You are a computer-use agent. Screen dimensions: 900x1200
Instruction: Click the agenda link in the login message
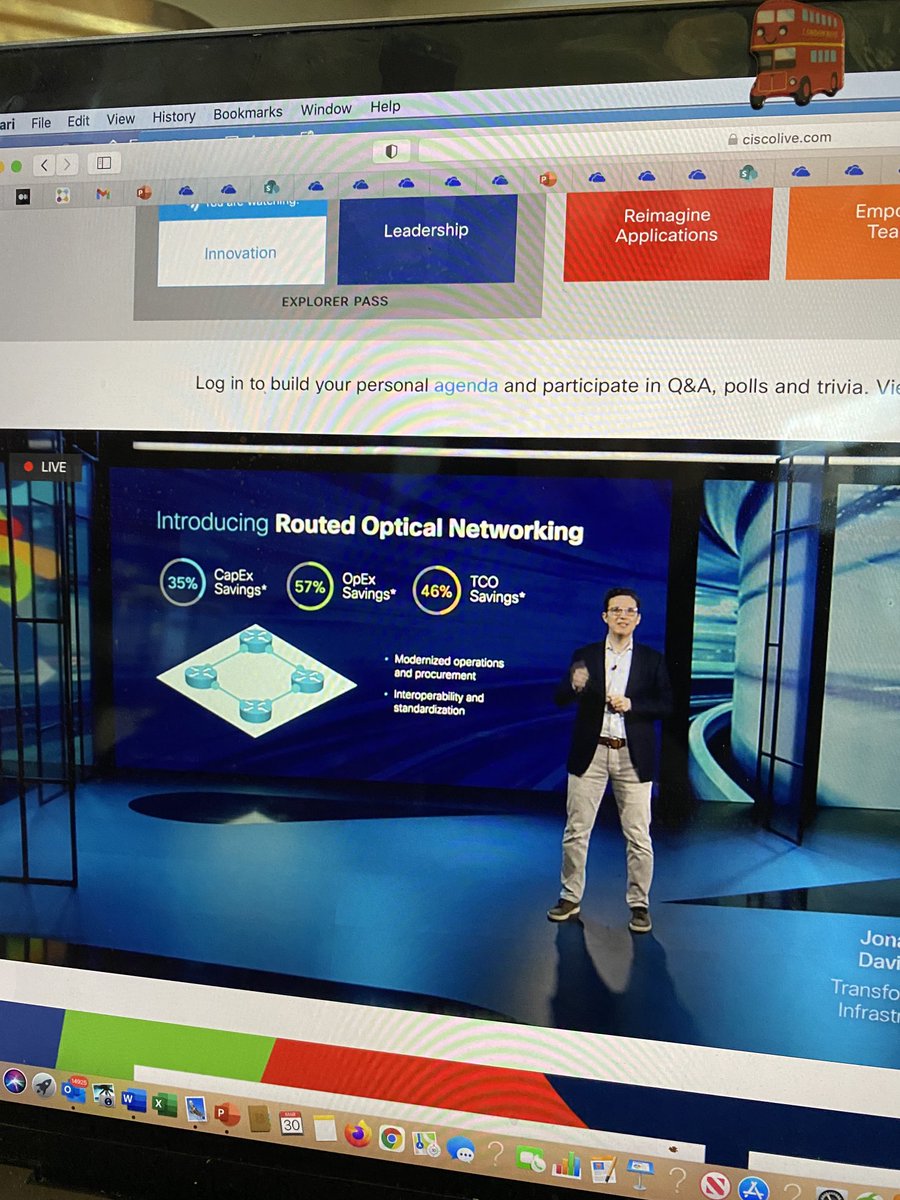[468, 385]
